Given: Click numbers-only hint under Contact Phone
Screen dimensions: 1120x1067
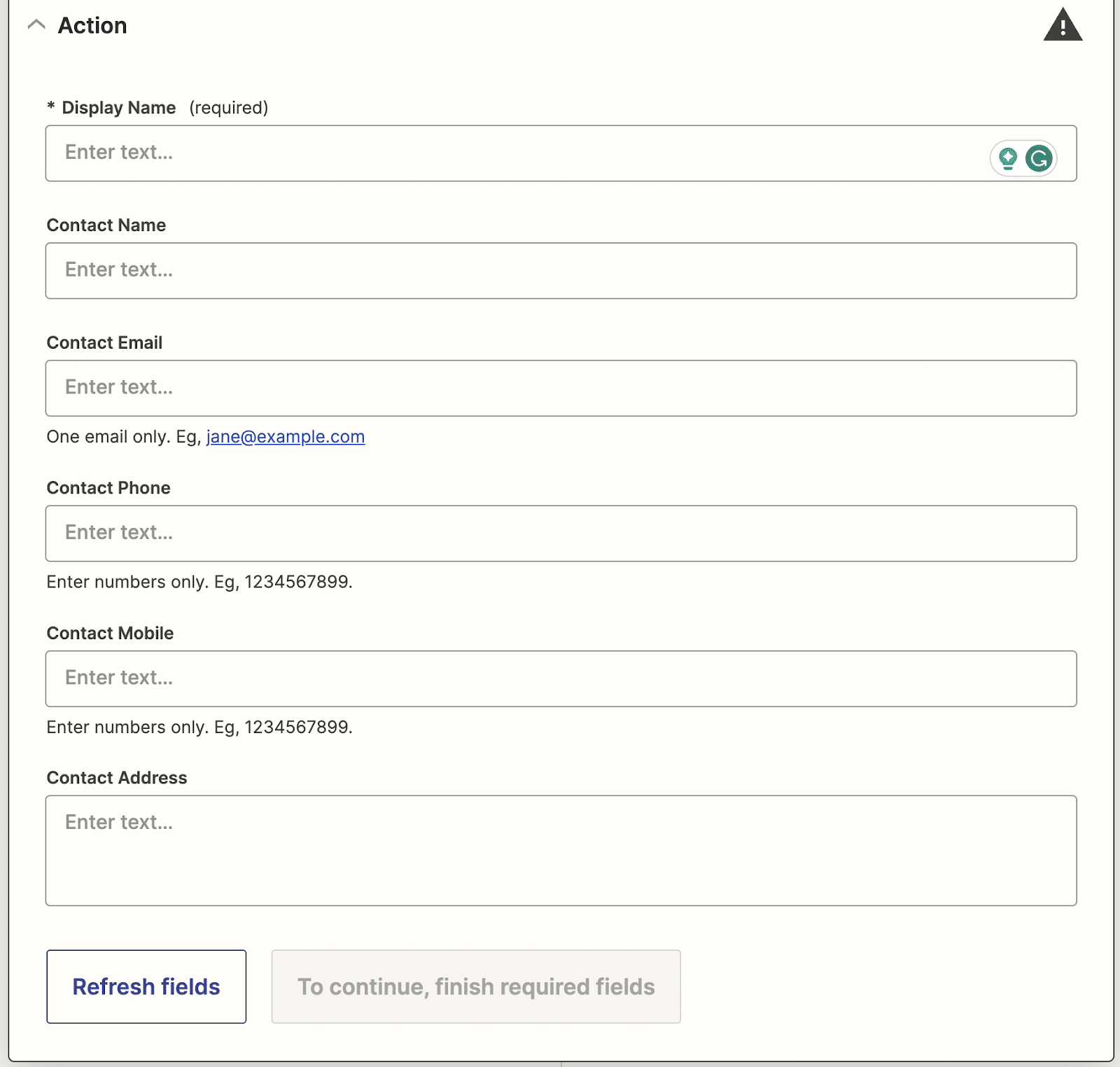Looking at the screenshot, I should tap(199, 582).
